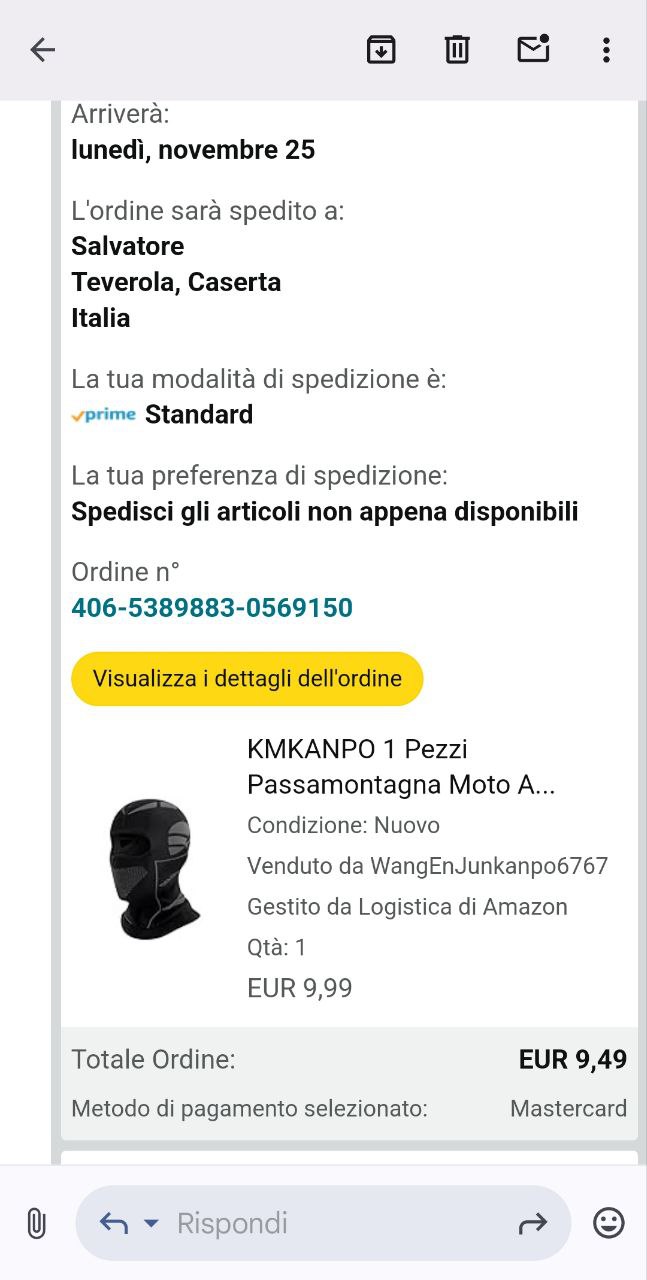Tap the forward arrow icon
647x1280 pixels.
pyautogui.click(x=533, y=1223)
